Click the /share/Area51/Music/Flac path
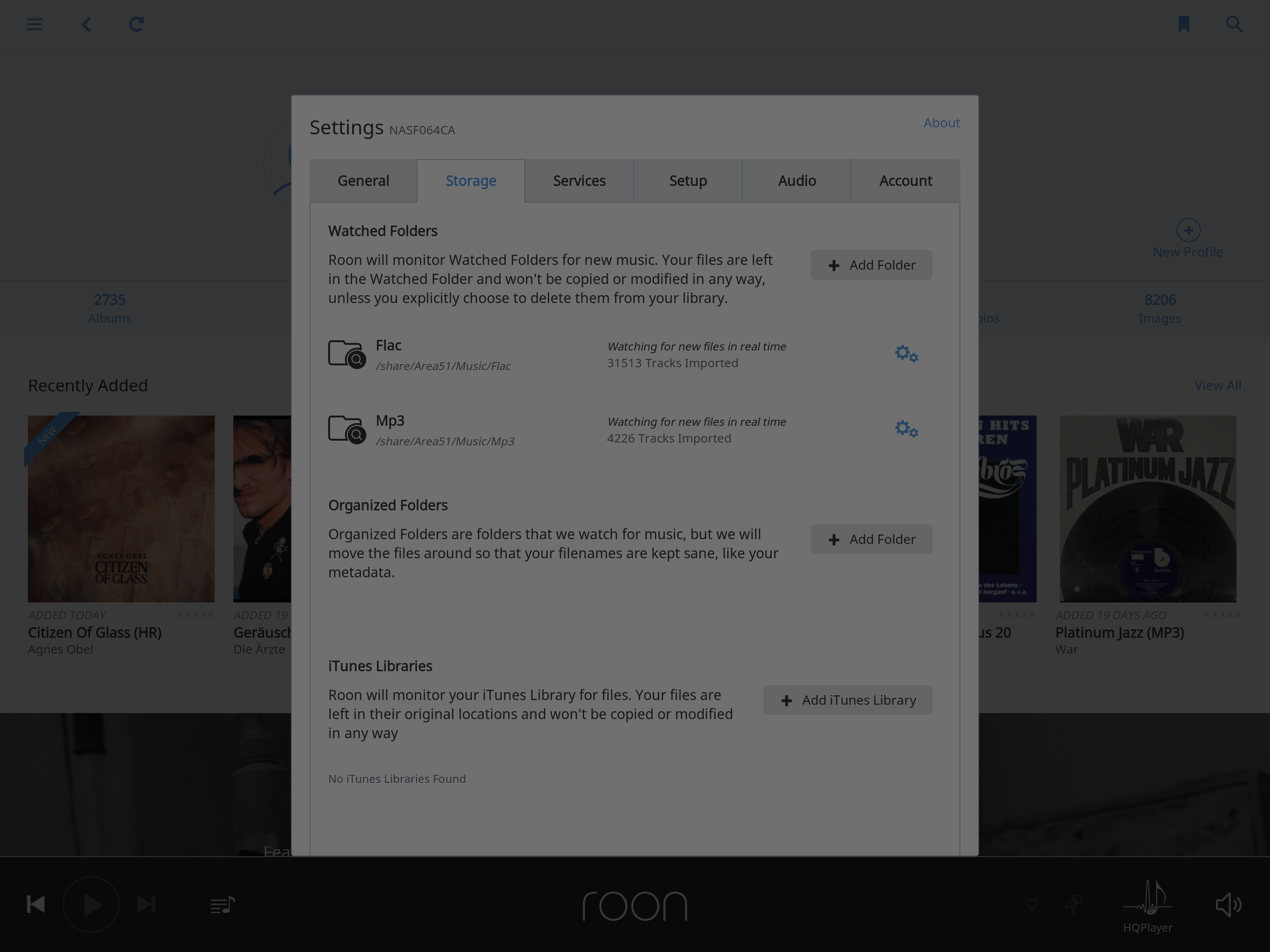 443,366
